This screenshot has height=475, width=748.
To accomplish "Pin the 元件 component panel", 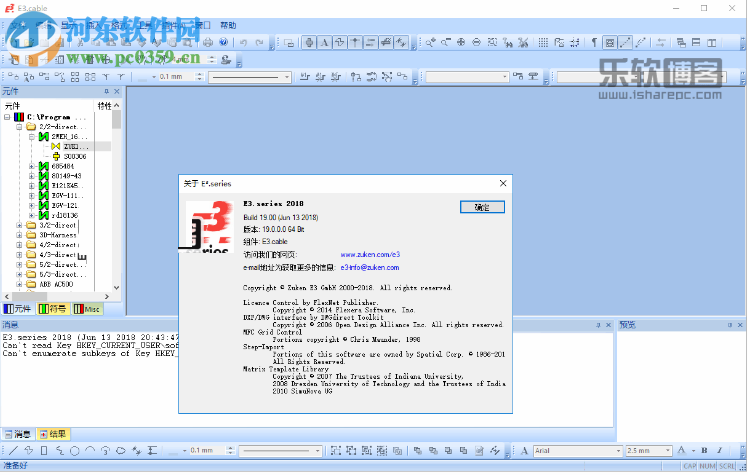I will (106, 91).
